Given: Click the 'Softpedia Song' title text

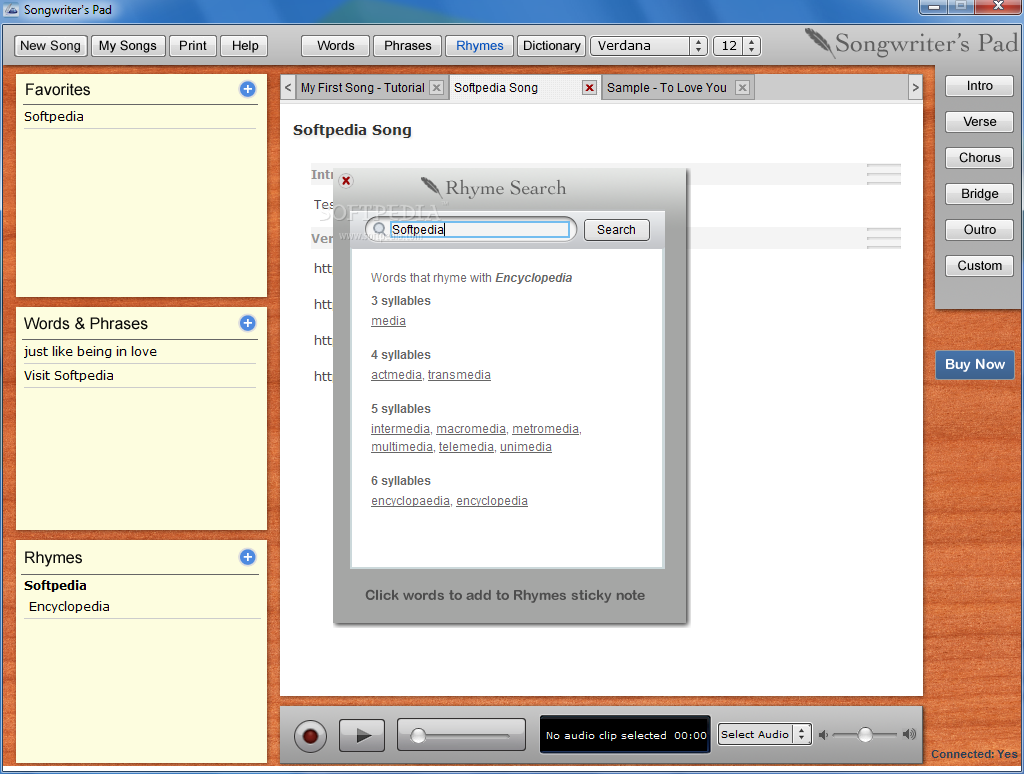Looking at the screenshot, I should coord(352,130).
